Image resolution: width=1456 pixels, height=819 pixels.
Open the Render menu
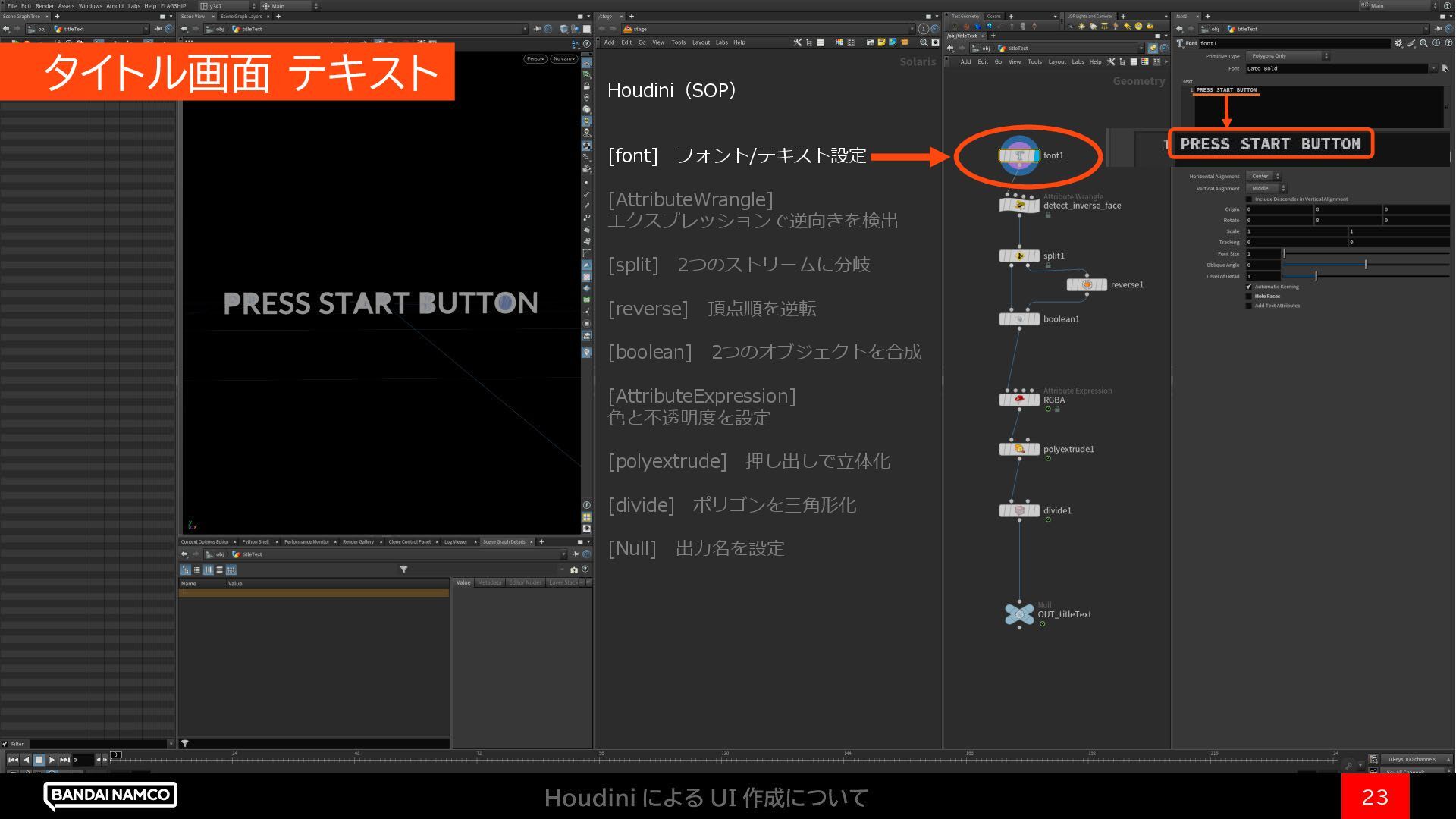[45, 5]
